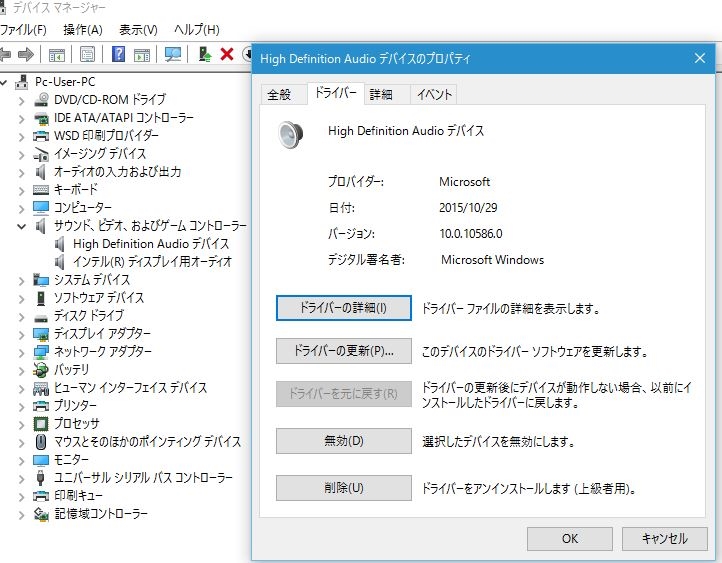This screenshot has height=563, width=722.
Task: Click the キャンセル button
Action: tap(664, 539)
